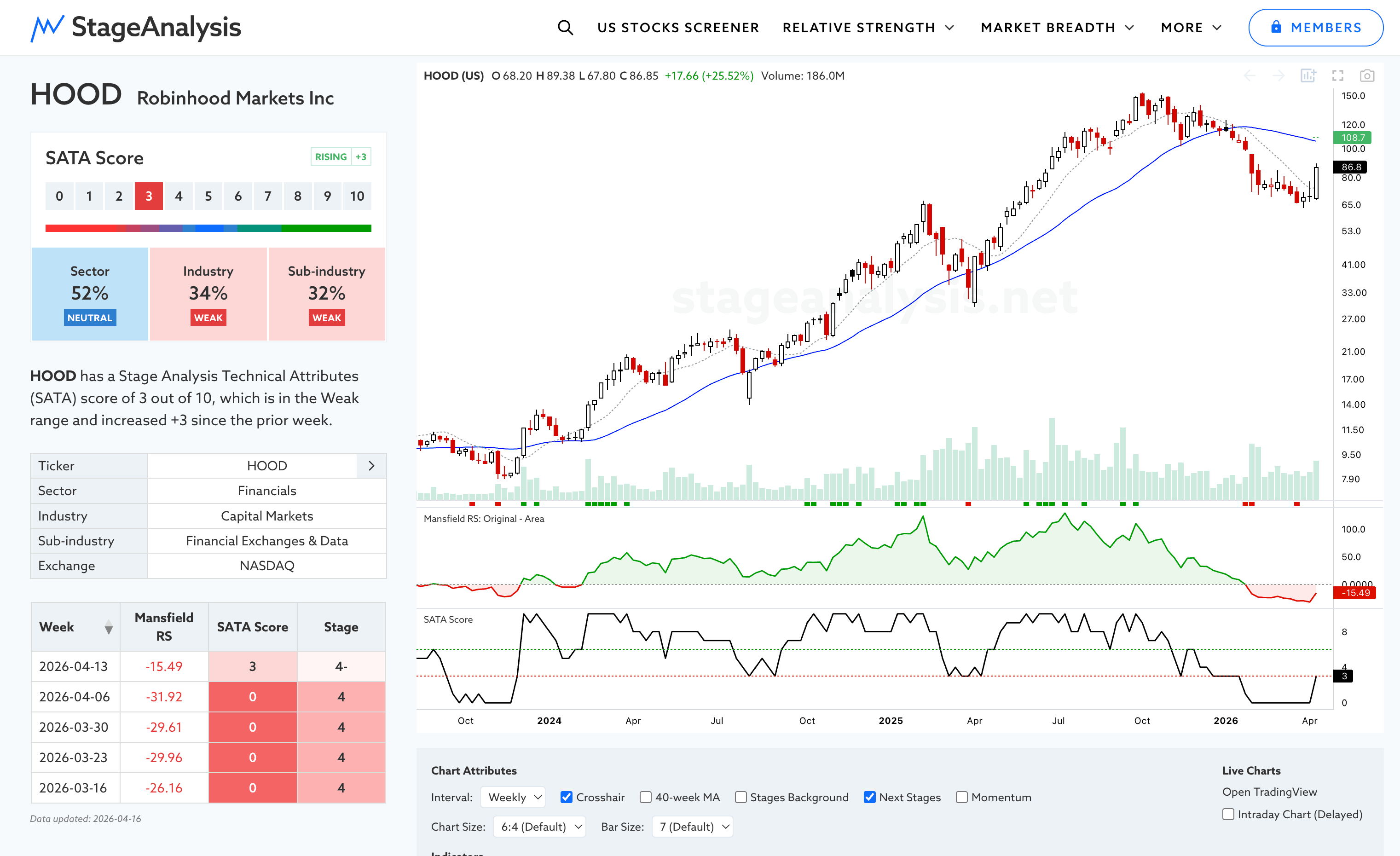The image size is (1400, 856).
Task: Open the chart indicators icon
Action: [1308, 75]
